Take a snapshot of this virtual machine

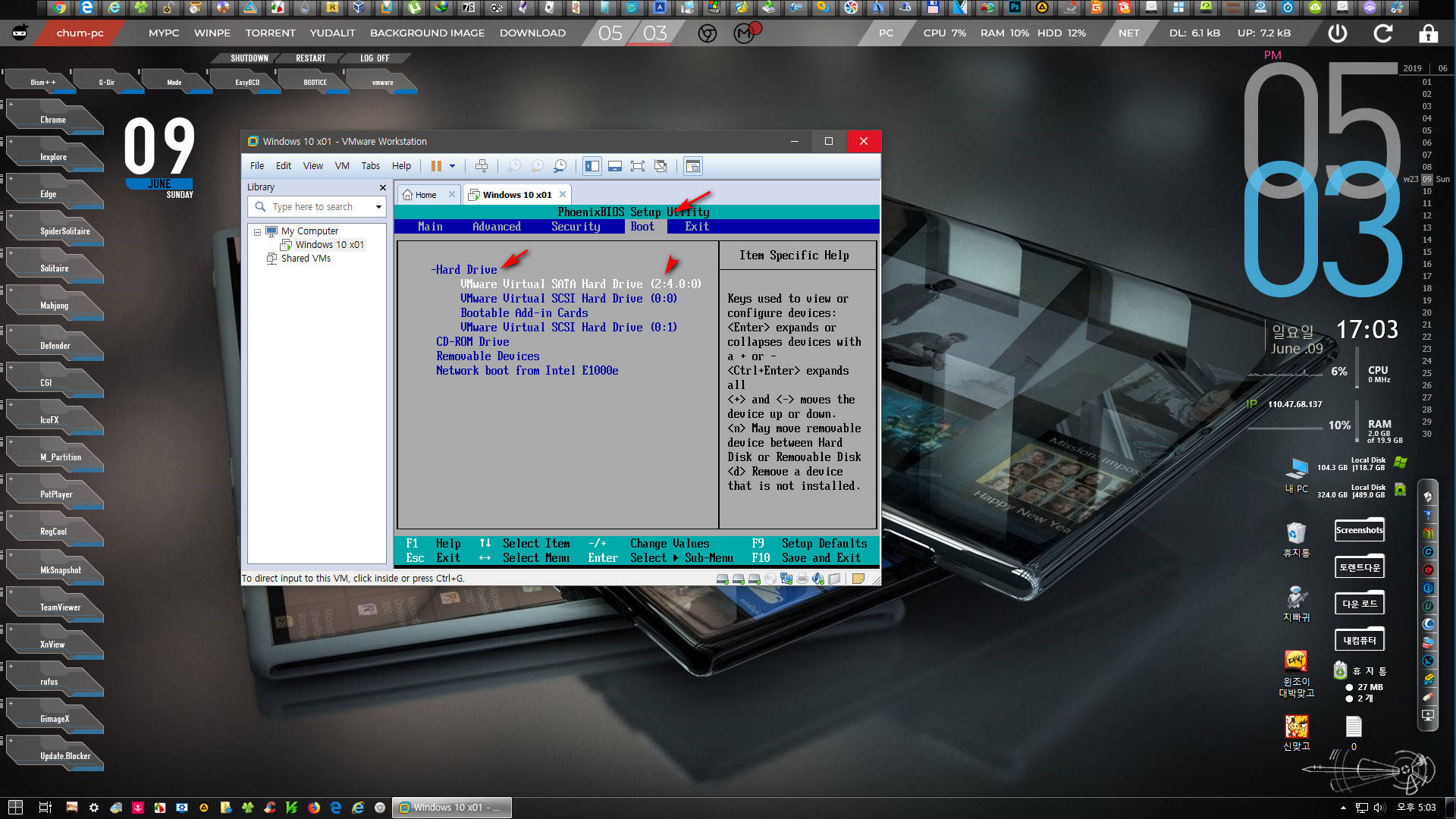[514, 166]
